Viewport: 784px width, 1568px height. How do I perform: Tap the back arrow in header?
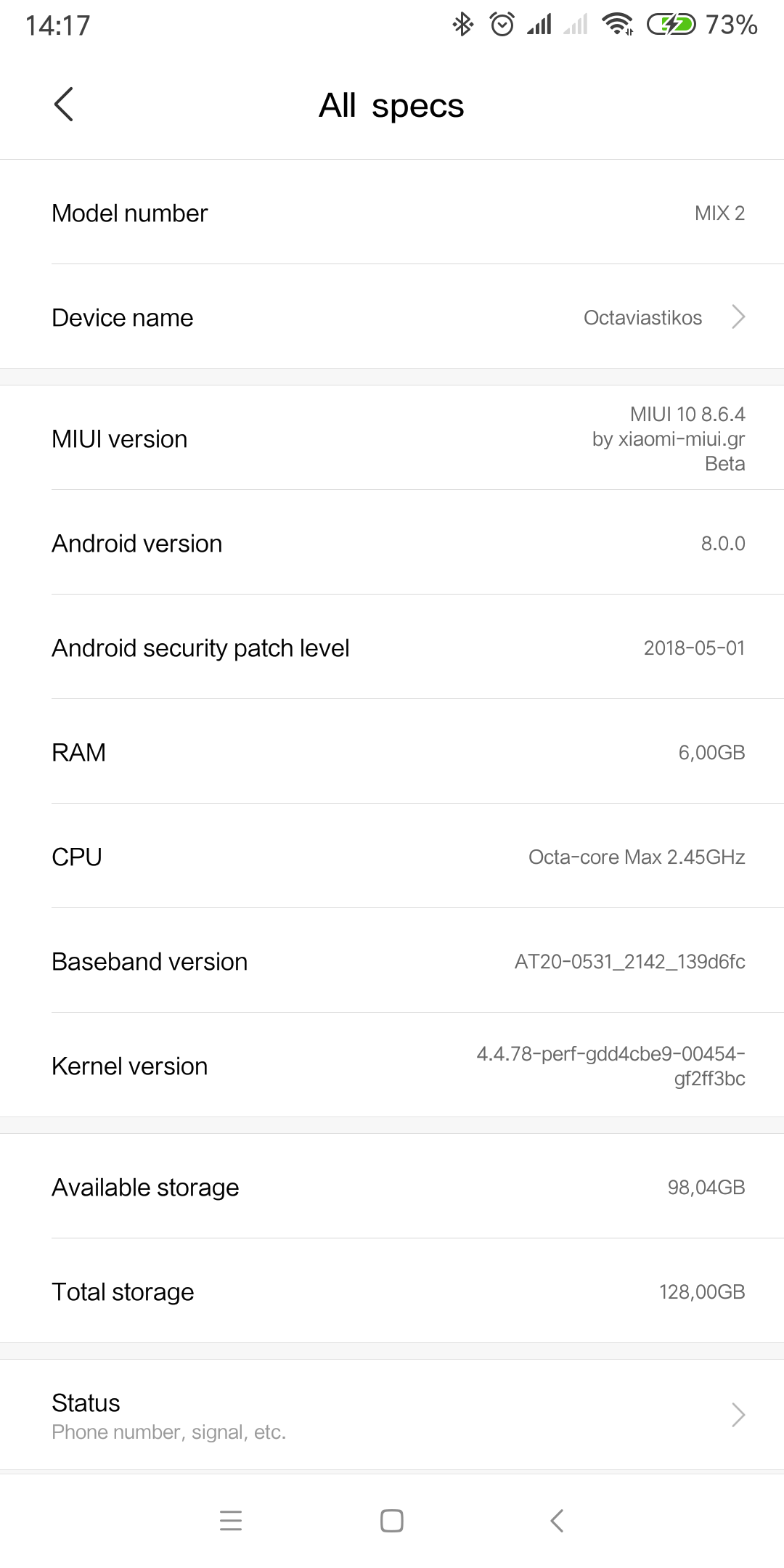[x=64, y=105]
